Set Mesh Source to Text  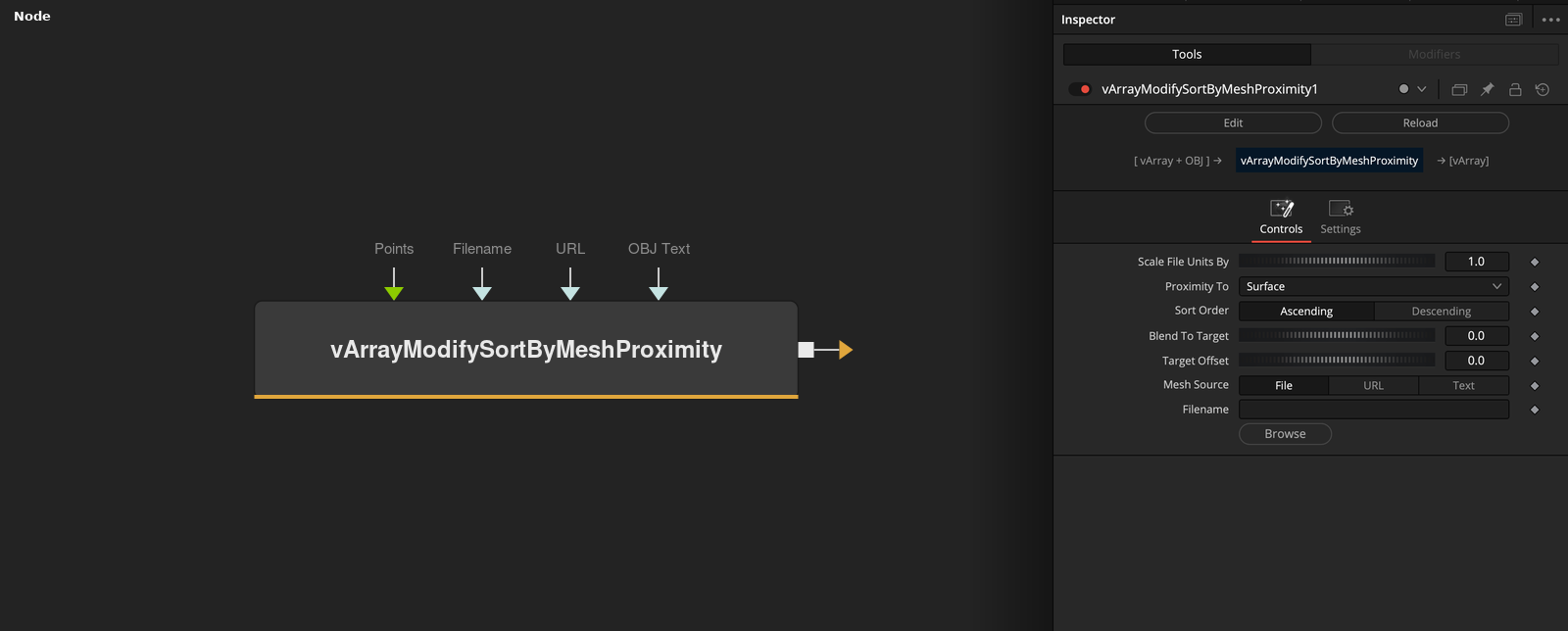1463,385
